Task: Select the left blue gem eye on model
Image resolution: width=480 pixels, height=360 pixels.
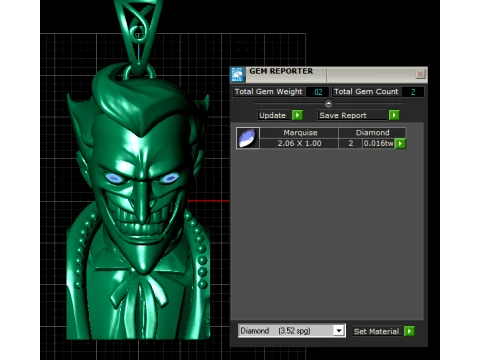Action: 115,178
